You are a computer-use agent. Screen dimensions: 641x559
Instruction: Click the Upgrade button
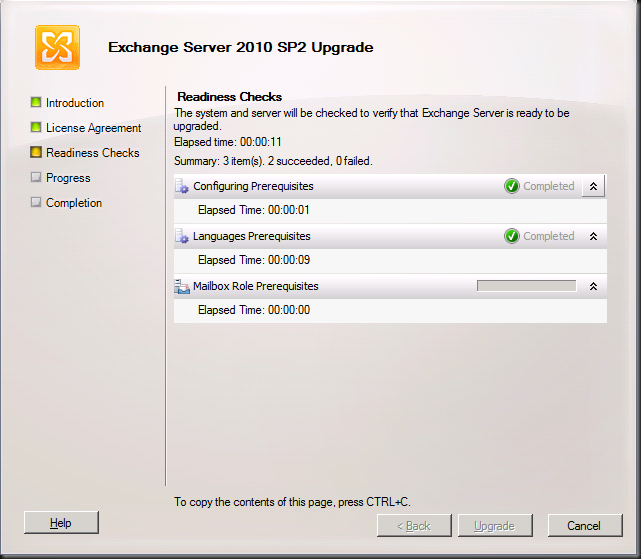pyautogui.click(x=495, y=525)
